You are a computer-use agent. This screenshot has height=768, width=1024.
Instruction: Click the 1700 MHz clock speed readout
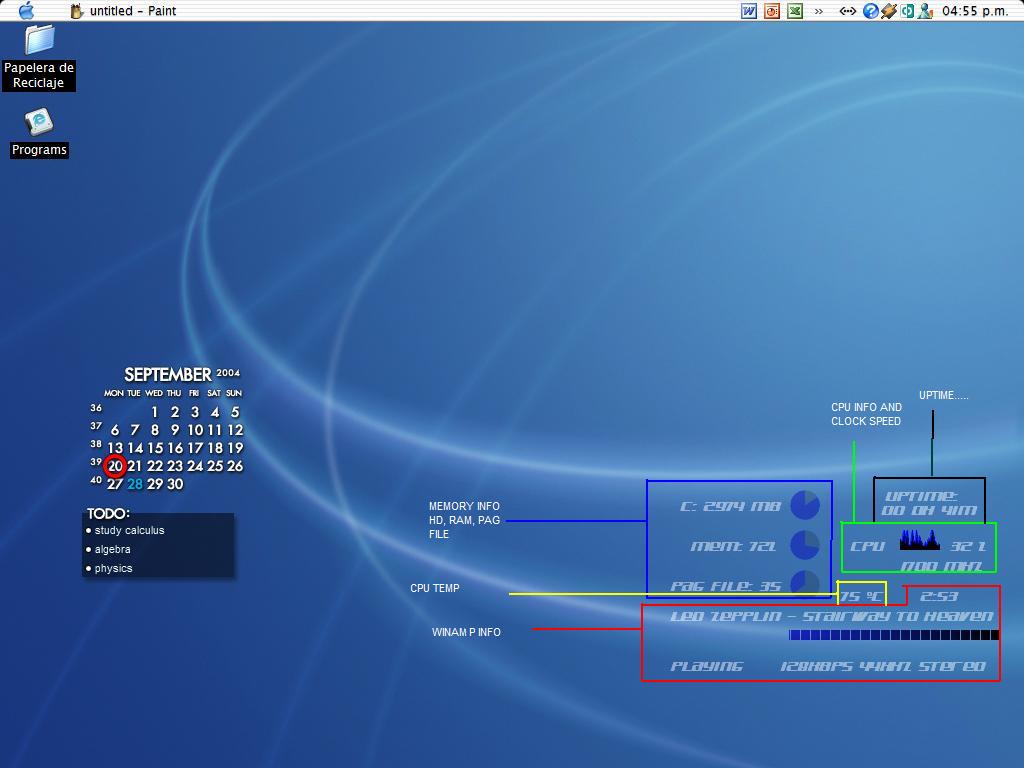pyautogui.click(x=941, y=566)
